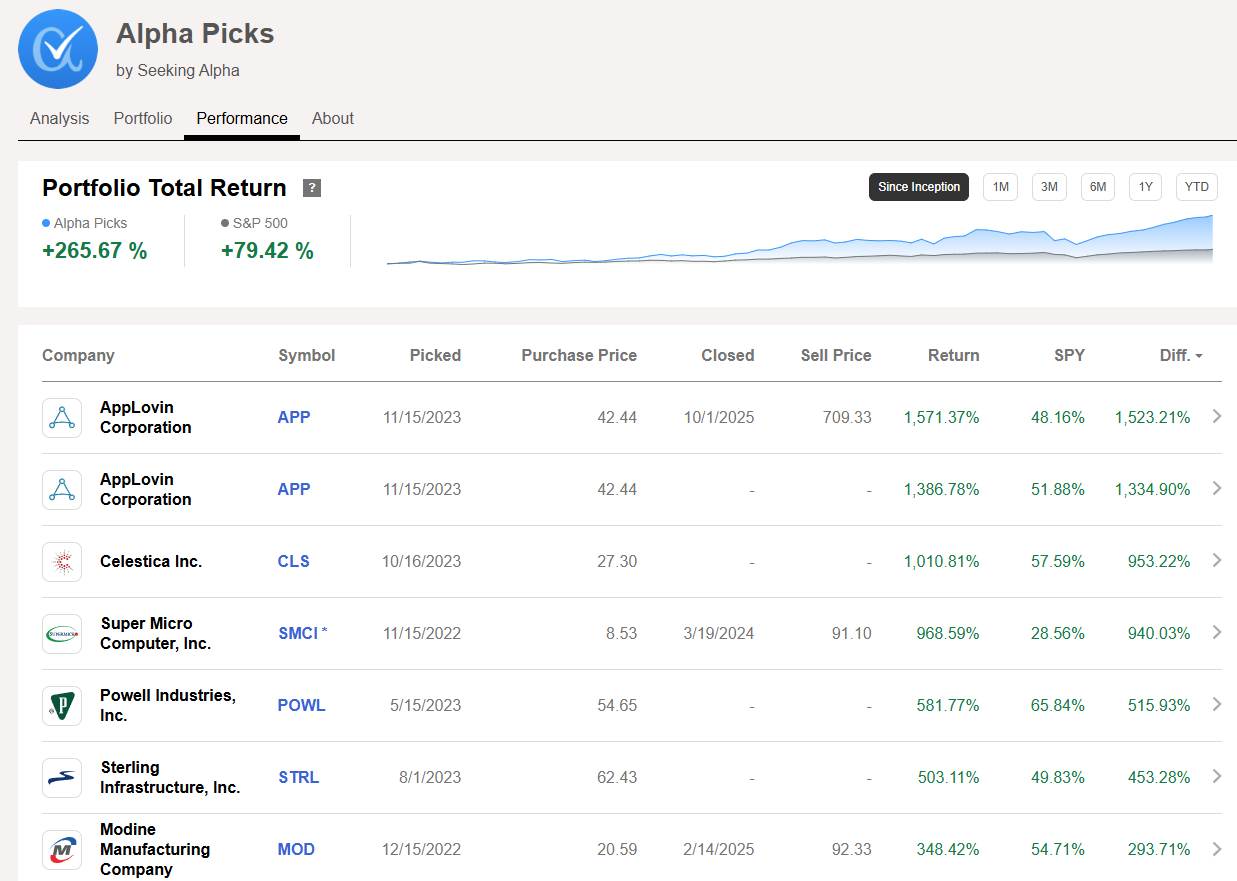This screenshot has width=1237, height=881.
Task: Click the Portfolio Total Return help icon
Action: click(x=312, y=188)
